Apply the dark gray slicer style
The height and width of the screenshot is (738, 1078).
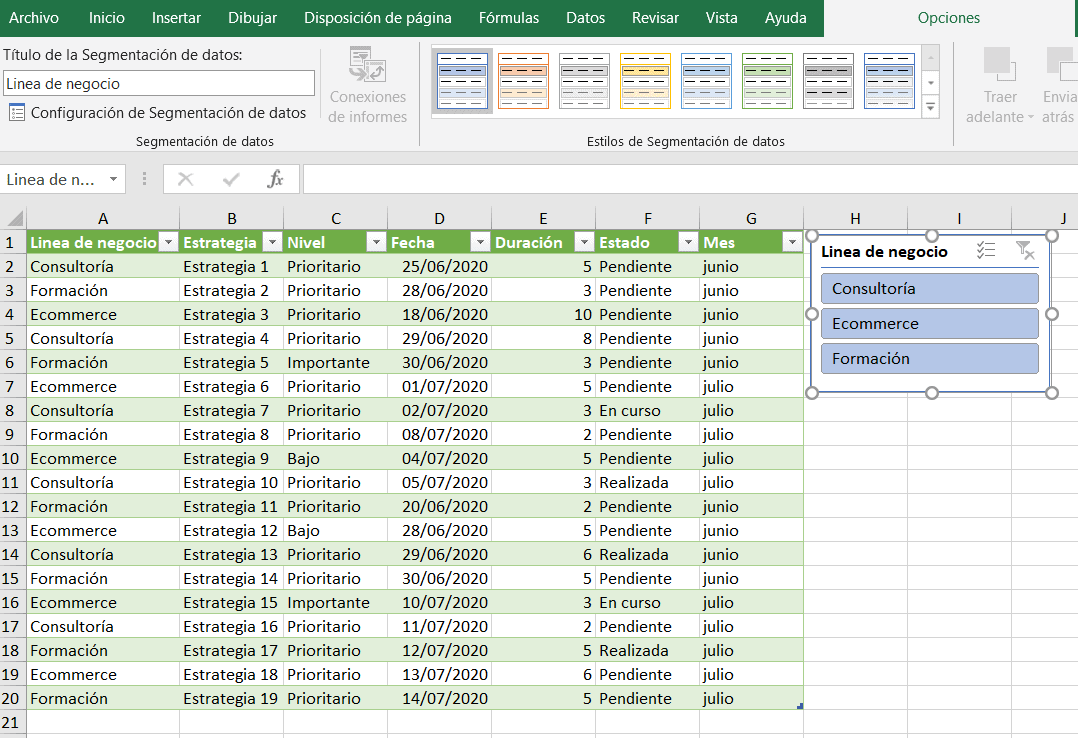point(828,81)
